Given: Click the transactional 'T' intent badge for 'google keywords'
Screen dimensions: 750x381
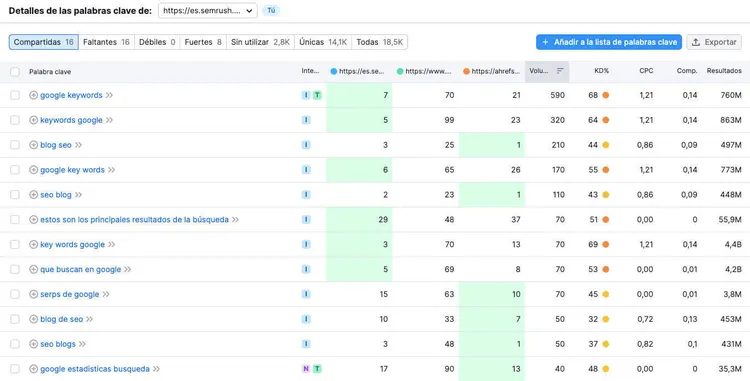Looking at the screenshot, I should point(317,95).
